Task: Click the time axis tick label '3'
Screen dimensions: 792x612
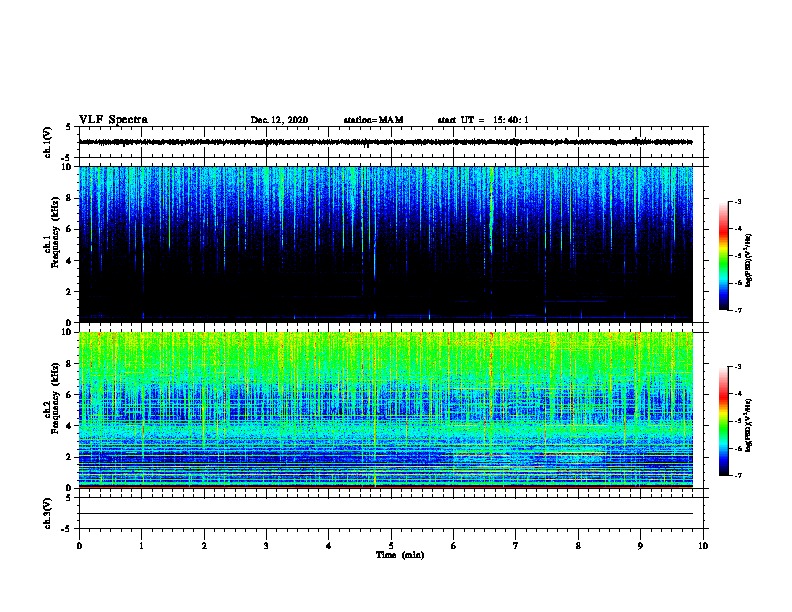Action: pyautogui.click(x=266, y=546)
